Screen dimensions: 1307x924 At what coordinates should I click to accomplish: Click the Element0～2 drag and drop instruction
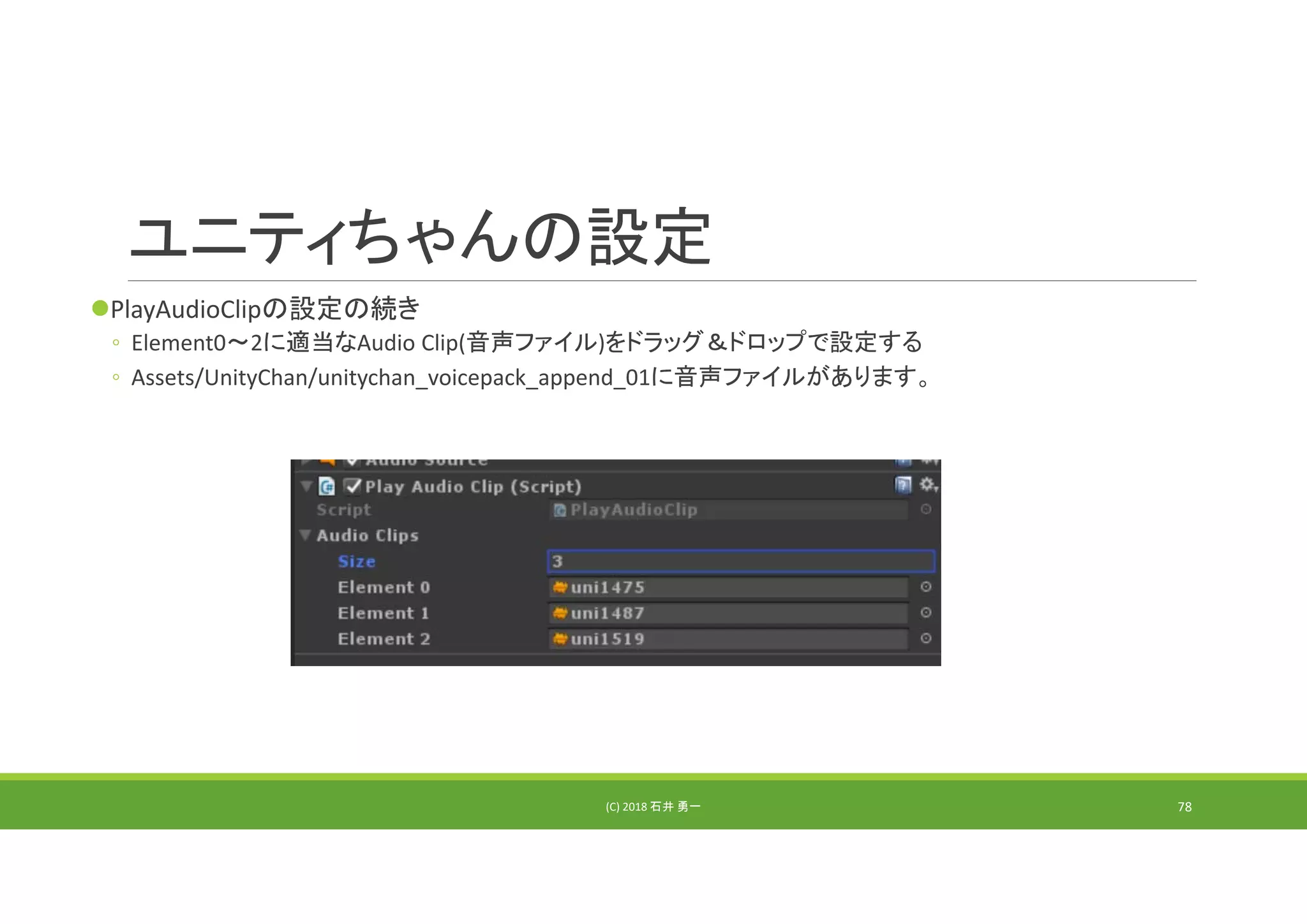[x=527, y=343]
